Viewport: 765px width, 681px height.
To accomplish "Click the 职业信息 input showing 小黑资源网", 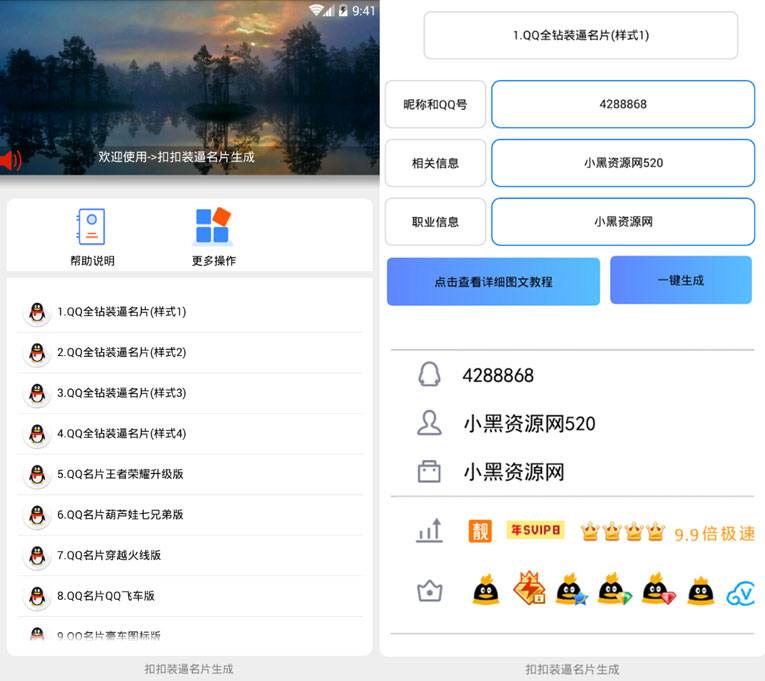I will pos(622,222).
